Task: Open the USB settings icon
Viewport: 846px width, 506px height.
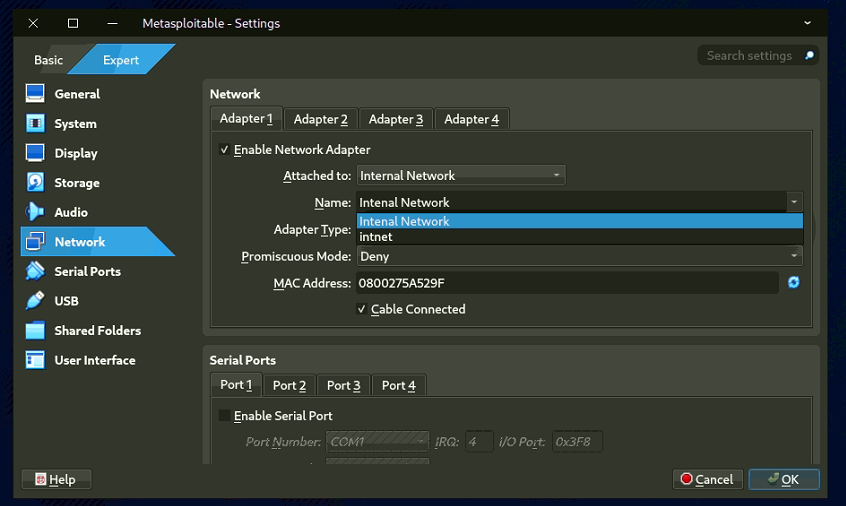Action: click(x=35, y=300)
